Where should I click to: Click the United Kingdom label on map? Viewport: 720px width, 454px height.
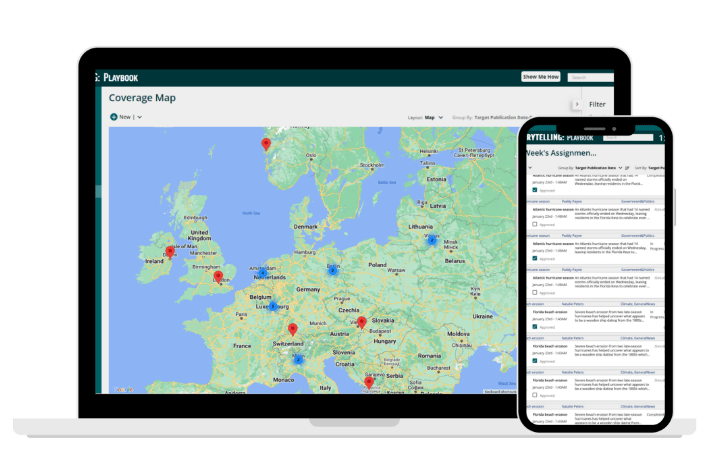[199, 235]
